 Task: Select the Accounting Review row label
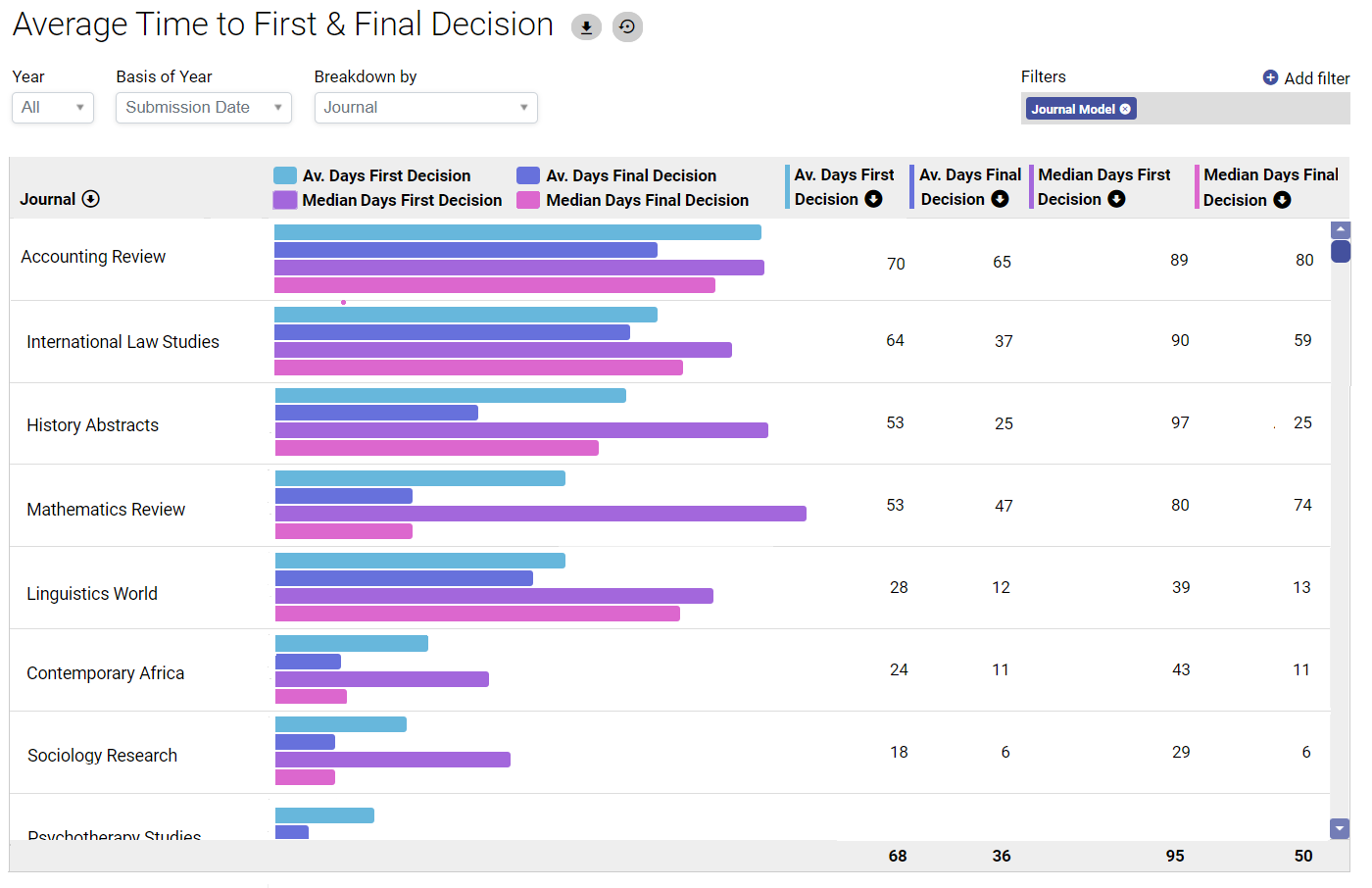[93, 257]
